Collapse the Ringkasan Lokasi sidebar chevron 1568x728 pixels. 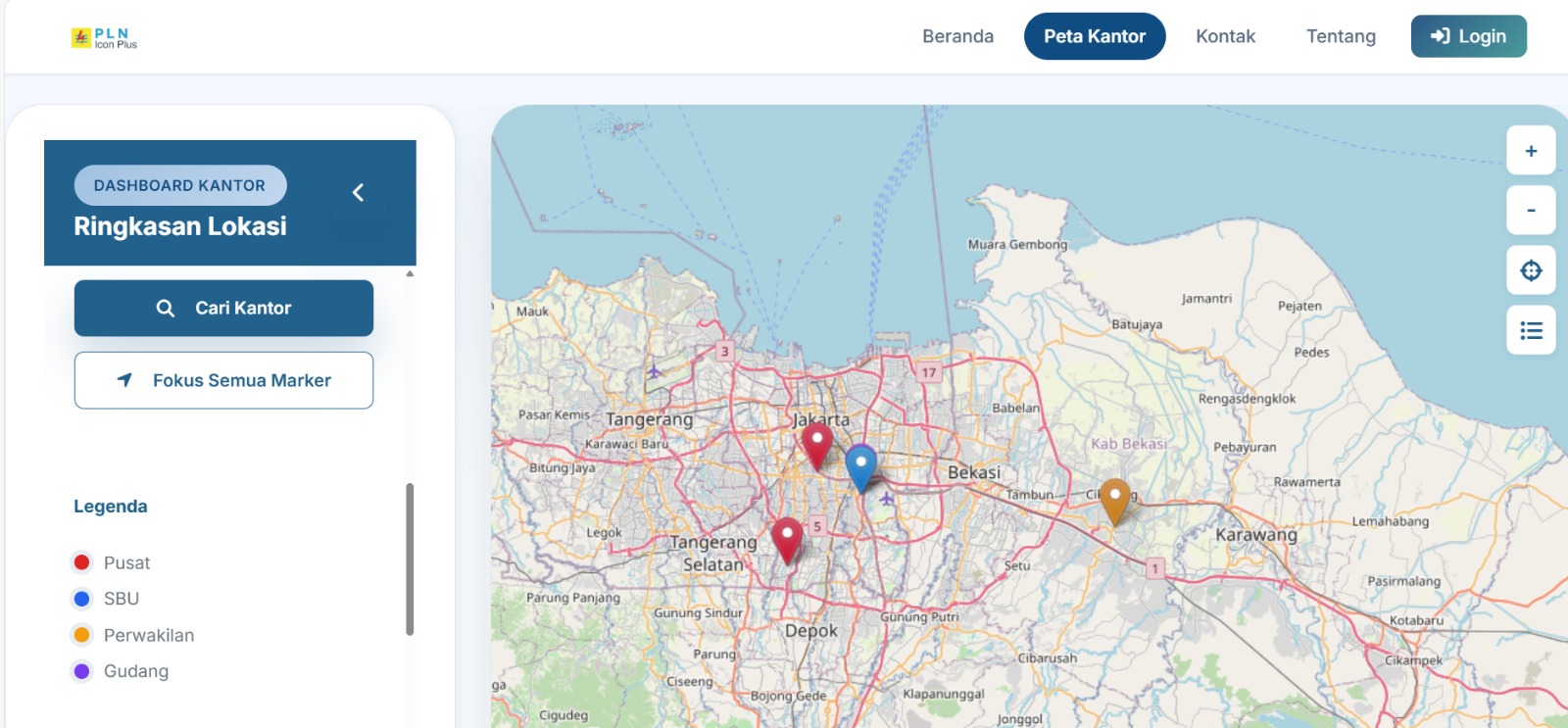359,193
